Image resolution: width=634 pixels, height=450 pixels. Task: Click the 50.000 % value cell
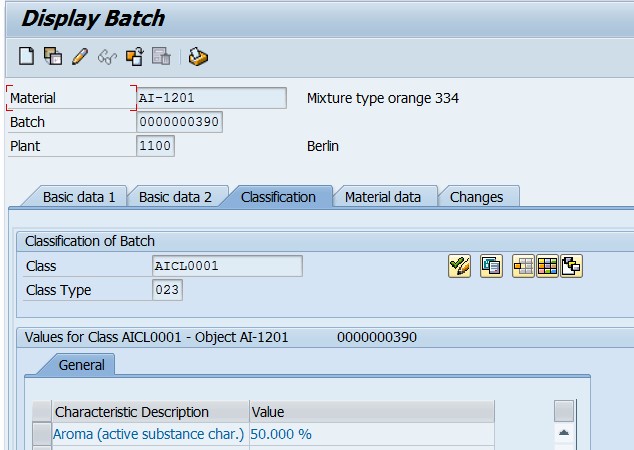click(371, 434)
